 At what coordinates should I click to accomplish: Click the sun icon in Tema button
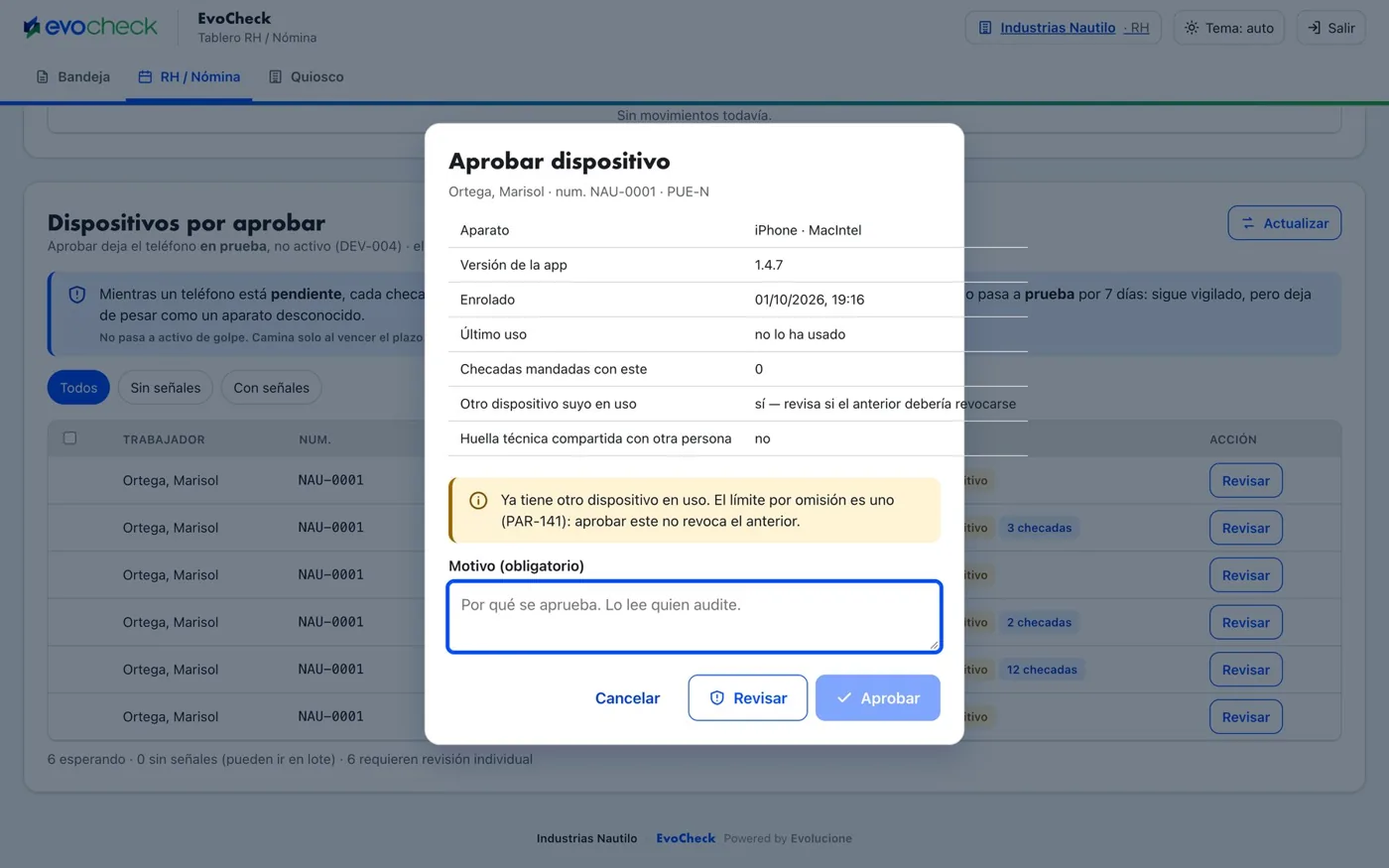click(x=1192, y=28)
